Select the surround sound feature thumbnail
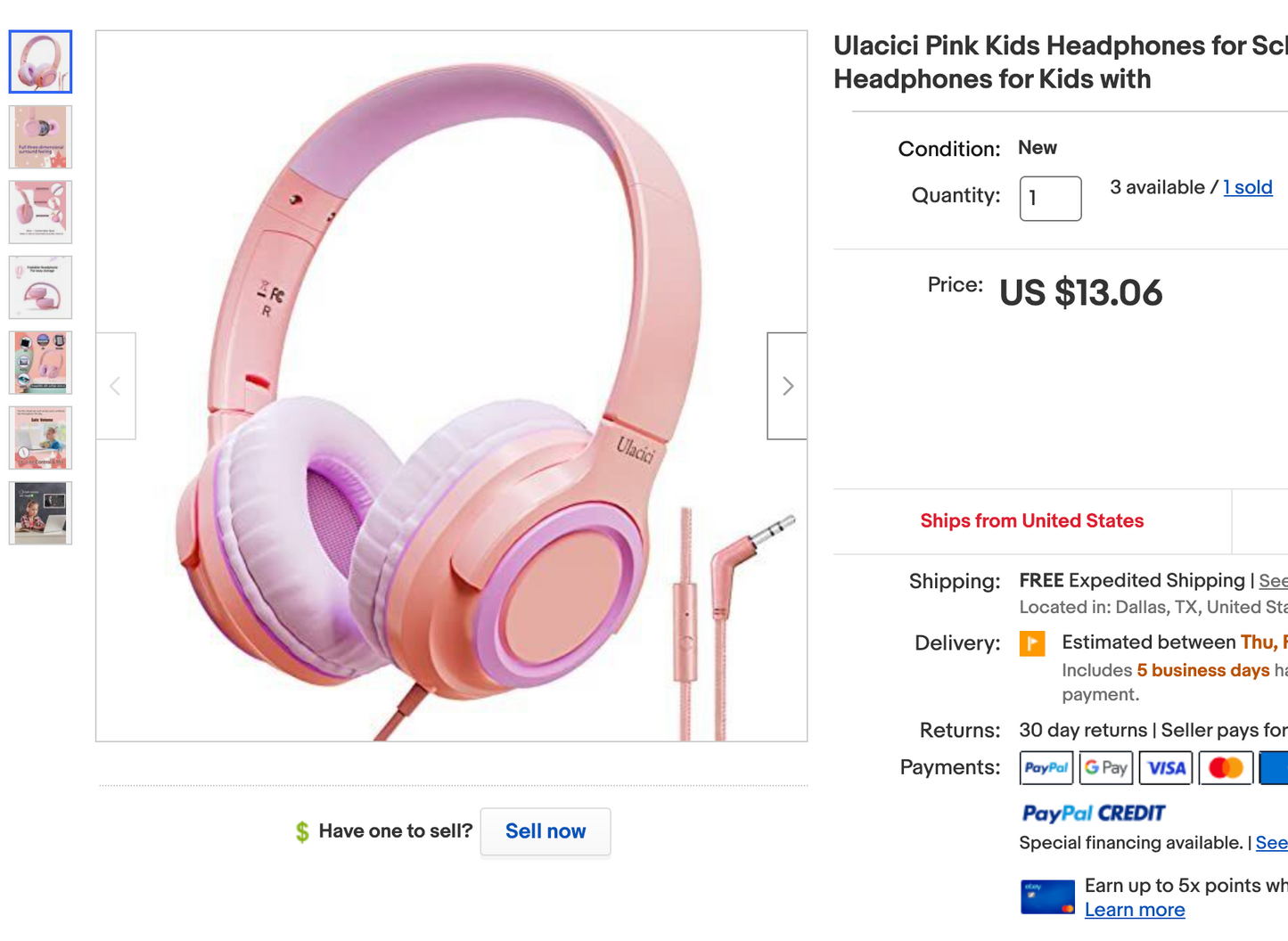Viewport: 1288px width, 941px height. (x=40, y=136)
